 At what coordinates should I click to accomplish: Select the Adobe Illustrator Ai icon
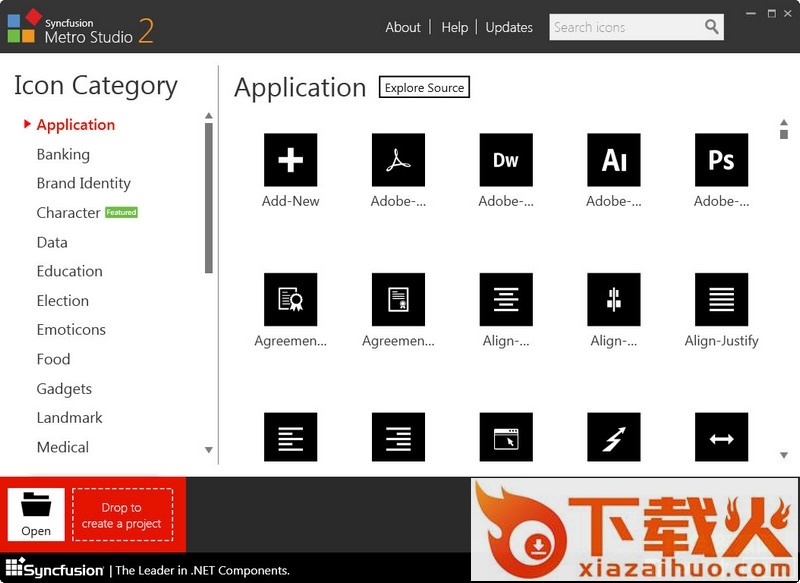(613, 160)
